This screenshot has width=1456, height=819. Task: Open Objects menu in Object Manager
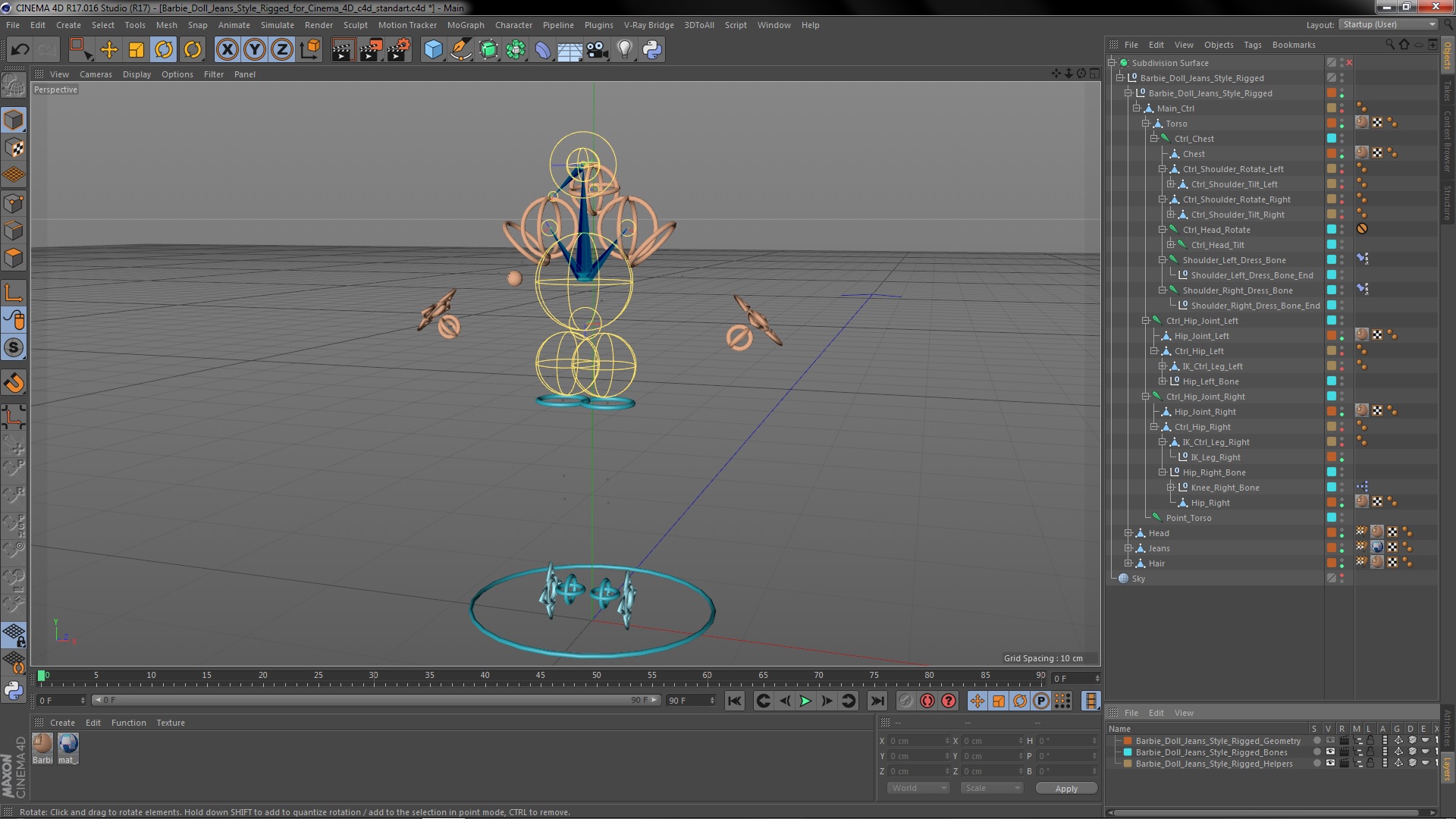[1219, 45]
